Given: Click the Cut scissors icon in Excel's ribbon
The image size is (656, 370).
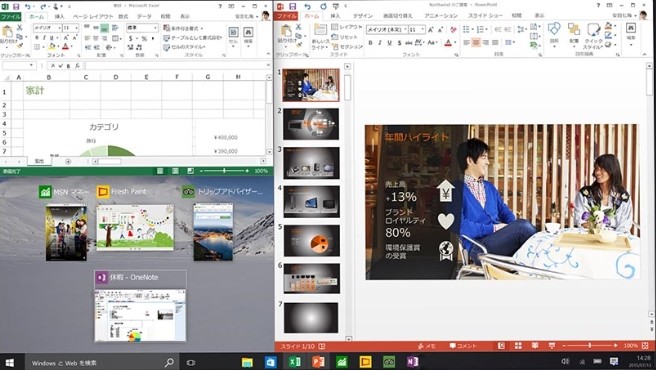Looking at the screenshot, I should point(19,28).
